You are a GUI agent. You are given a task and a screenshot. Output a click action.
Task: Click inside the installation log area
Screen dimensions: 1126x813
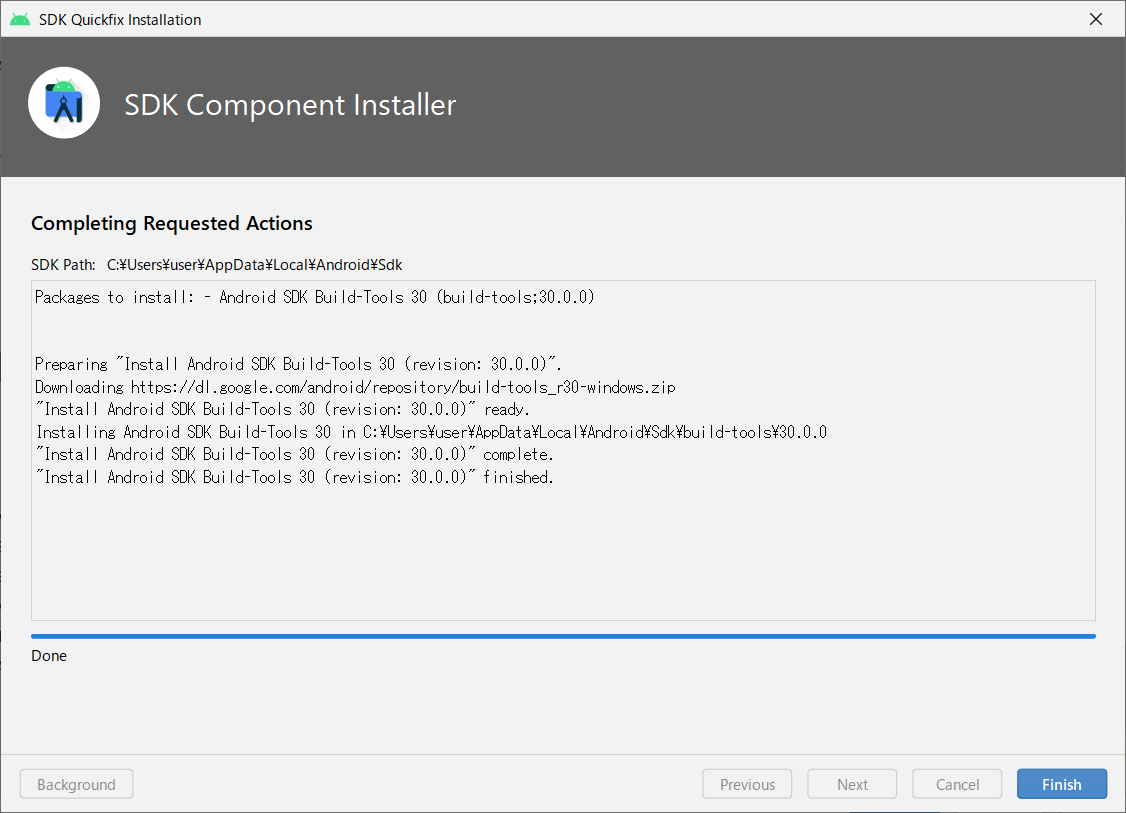click(x=563, y=550)
